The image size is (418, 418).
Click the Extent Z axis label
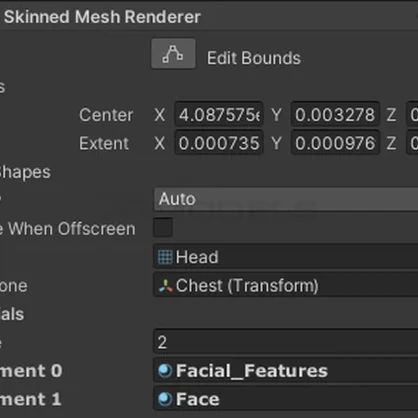pos(392,144)
